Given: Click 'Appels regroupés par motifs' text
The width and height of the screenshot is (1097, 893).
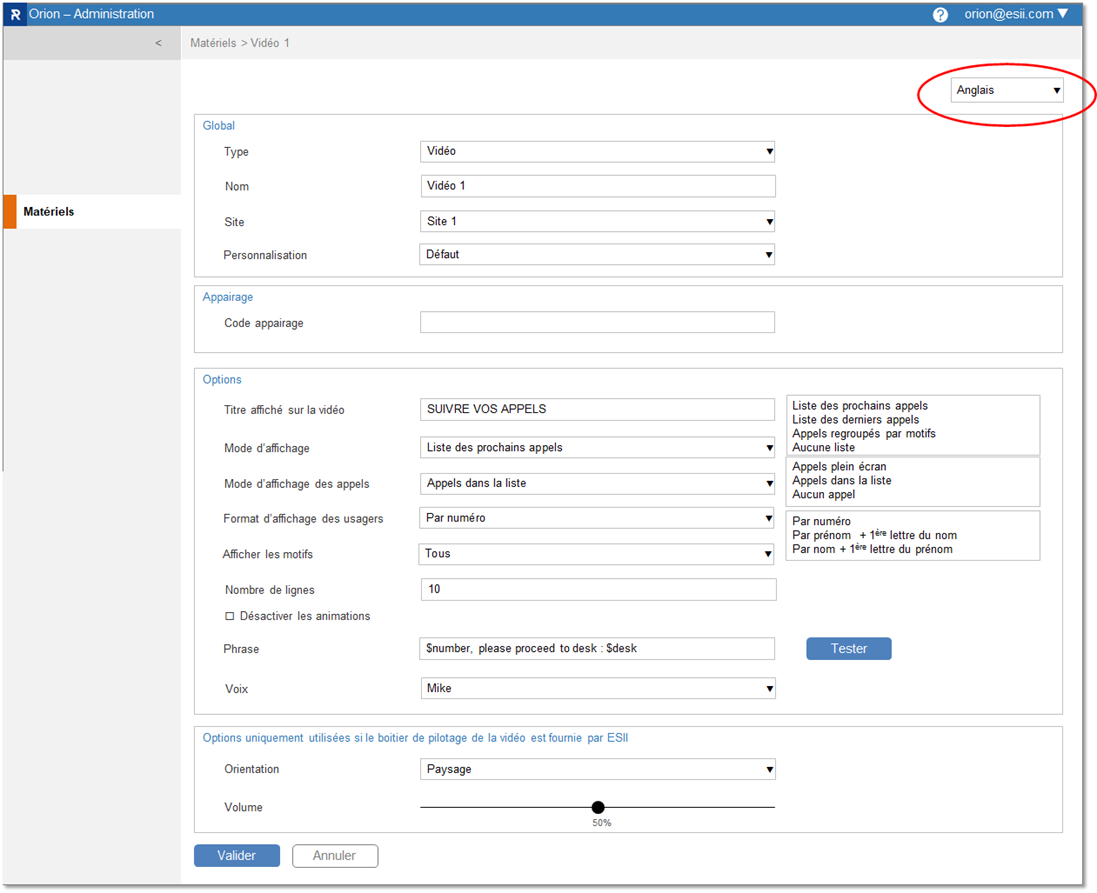Looking at the screenshot, I should [x=863, y=434].
